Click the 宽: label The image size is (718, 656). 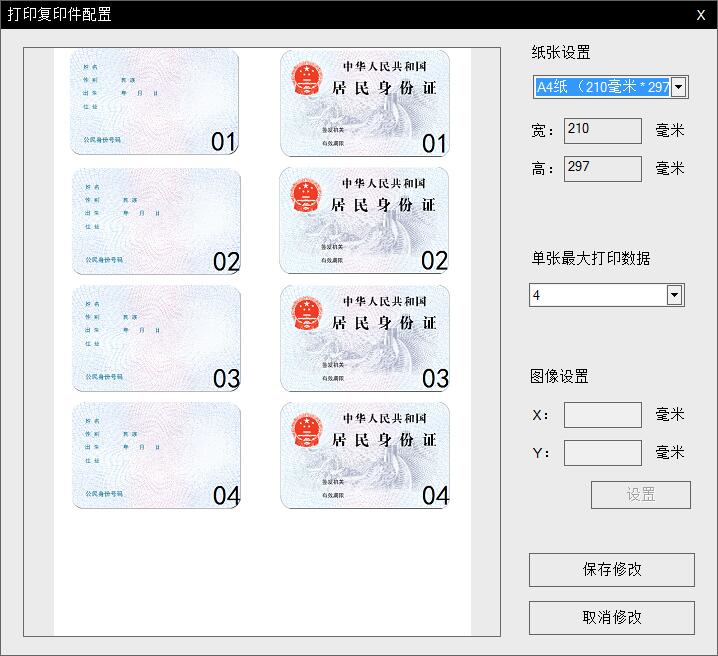(543, 131)
